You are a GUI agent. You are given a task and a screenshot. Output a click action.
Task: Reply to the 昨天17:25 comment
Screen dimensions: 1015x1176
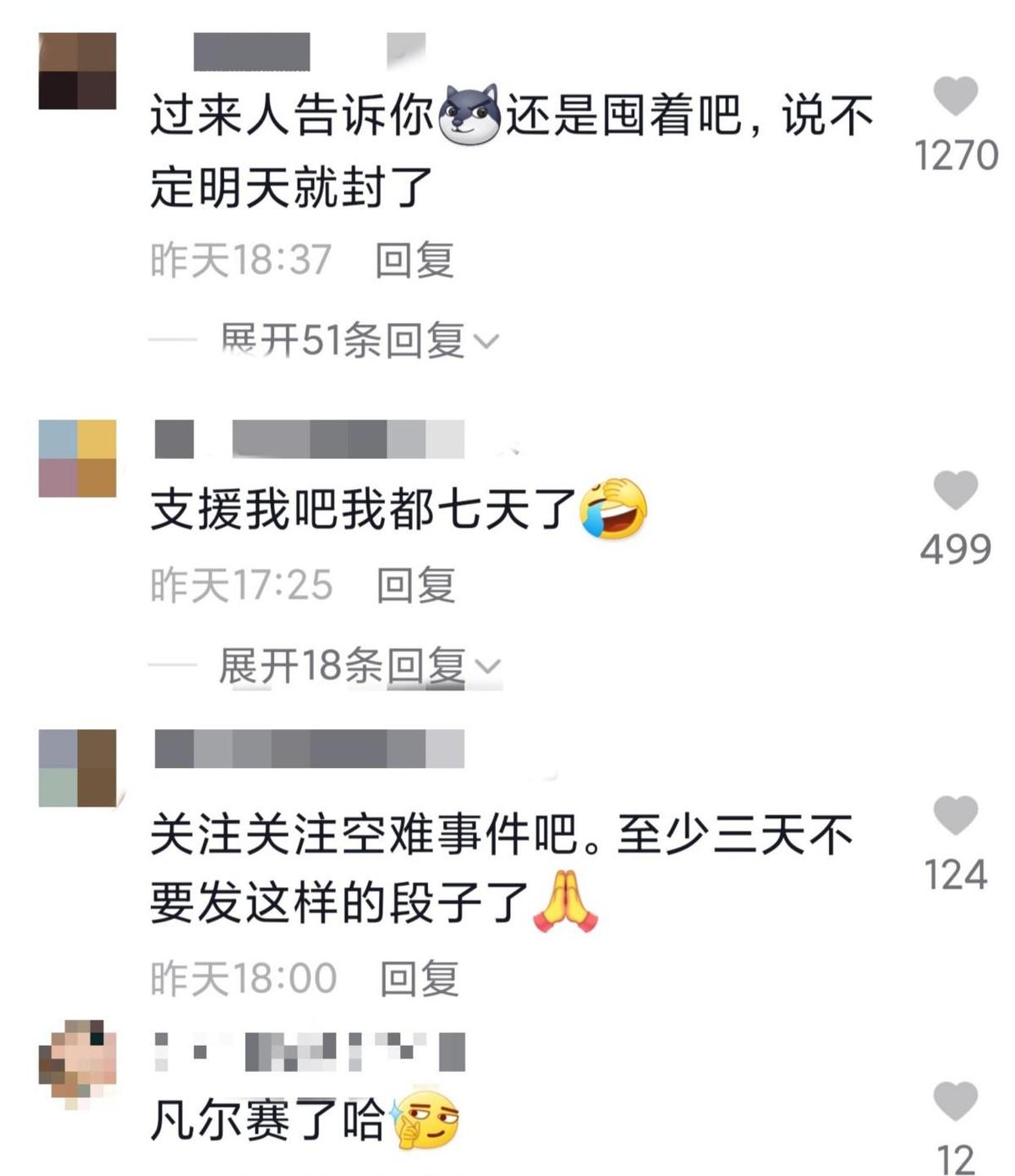point(415,585)
